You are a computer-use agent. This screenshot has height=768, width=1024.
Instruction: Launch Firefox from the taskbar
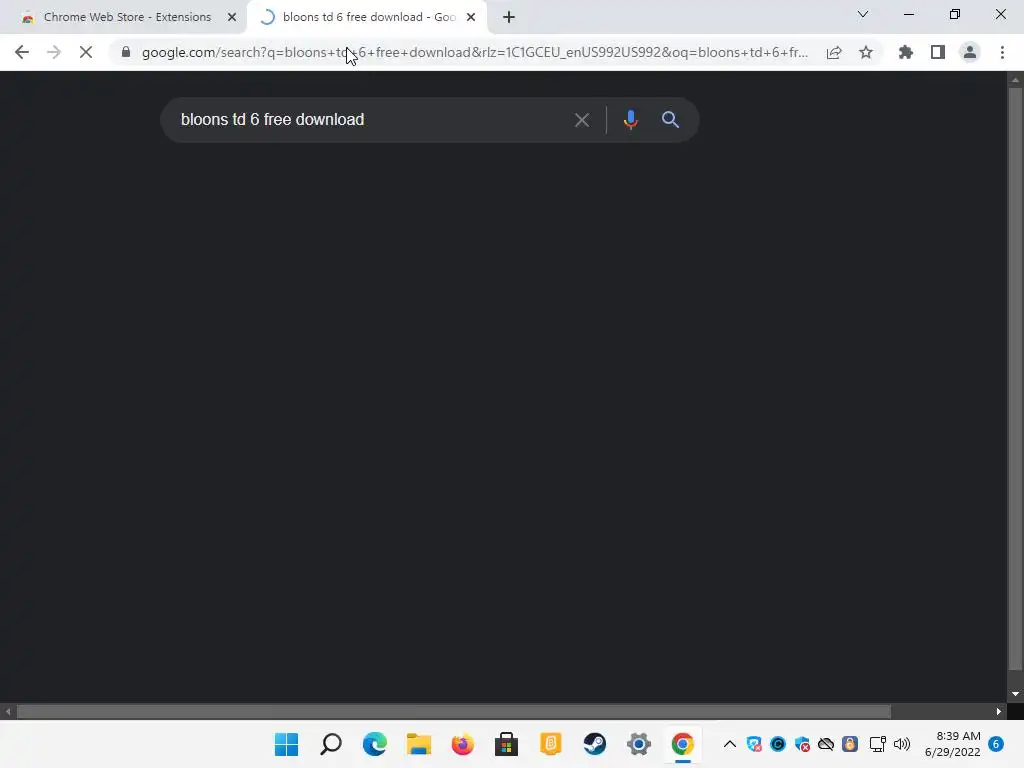[x=462, y=744]
